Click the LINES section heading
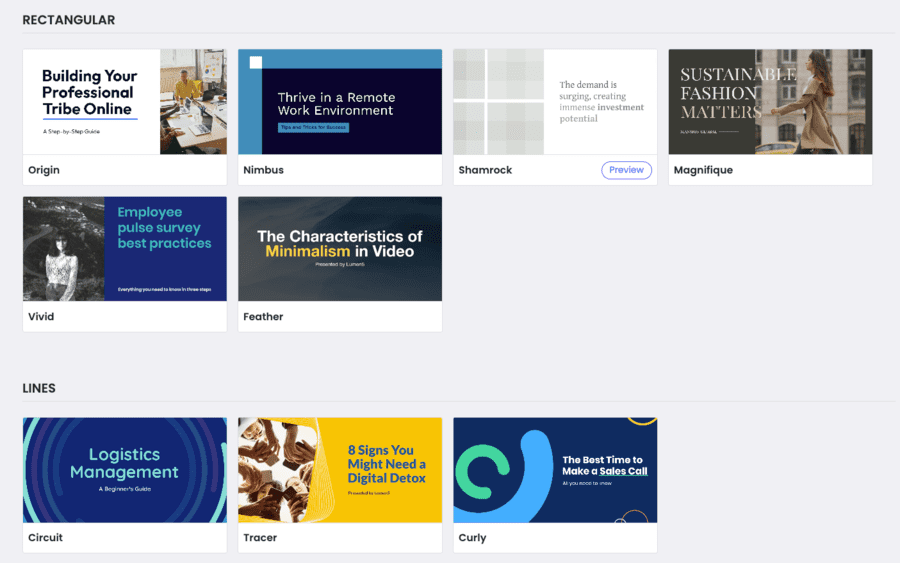The image size is (900, 563). (39, 389)
